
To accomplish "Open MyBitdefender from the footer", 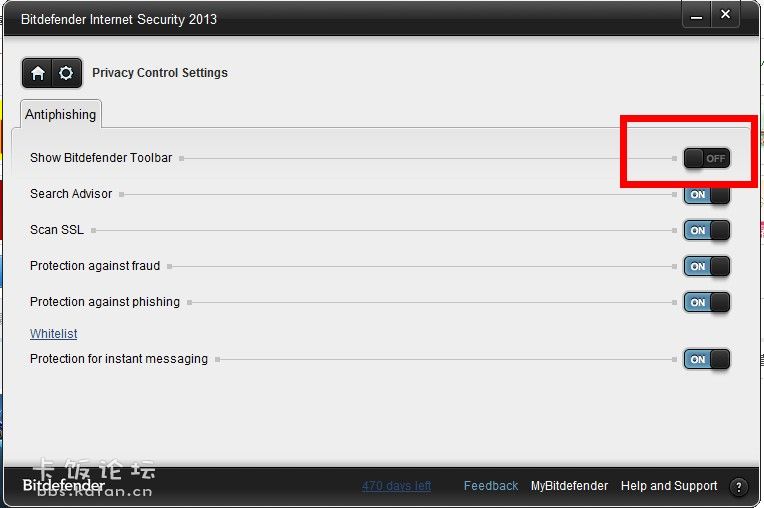I will 569,486.
